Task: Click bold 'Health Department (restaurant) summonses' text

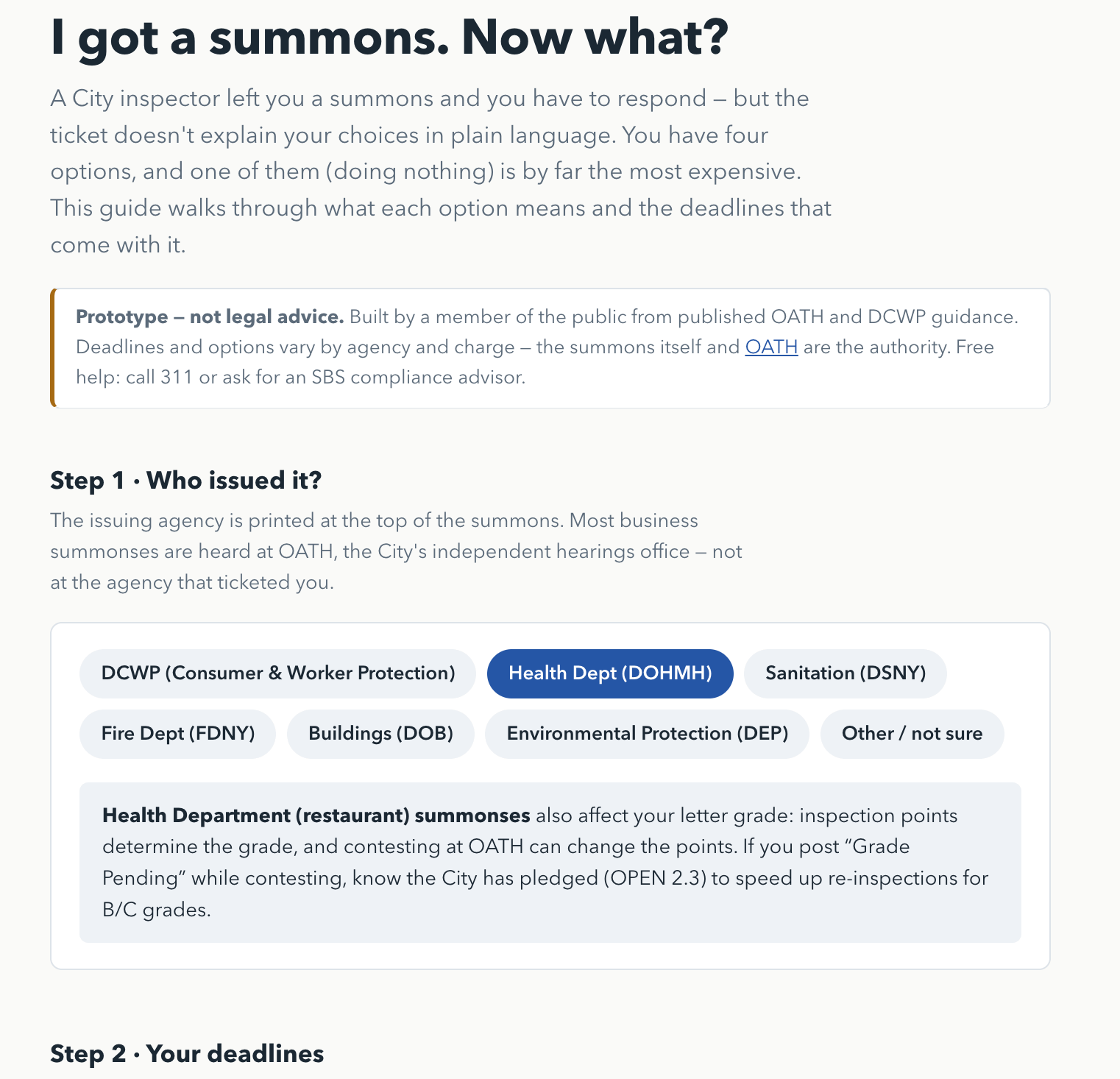Action: [x=316, y=816]
